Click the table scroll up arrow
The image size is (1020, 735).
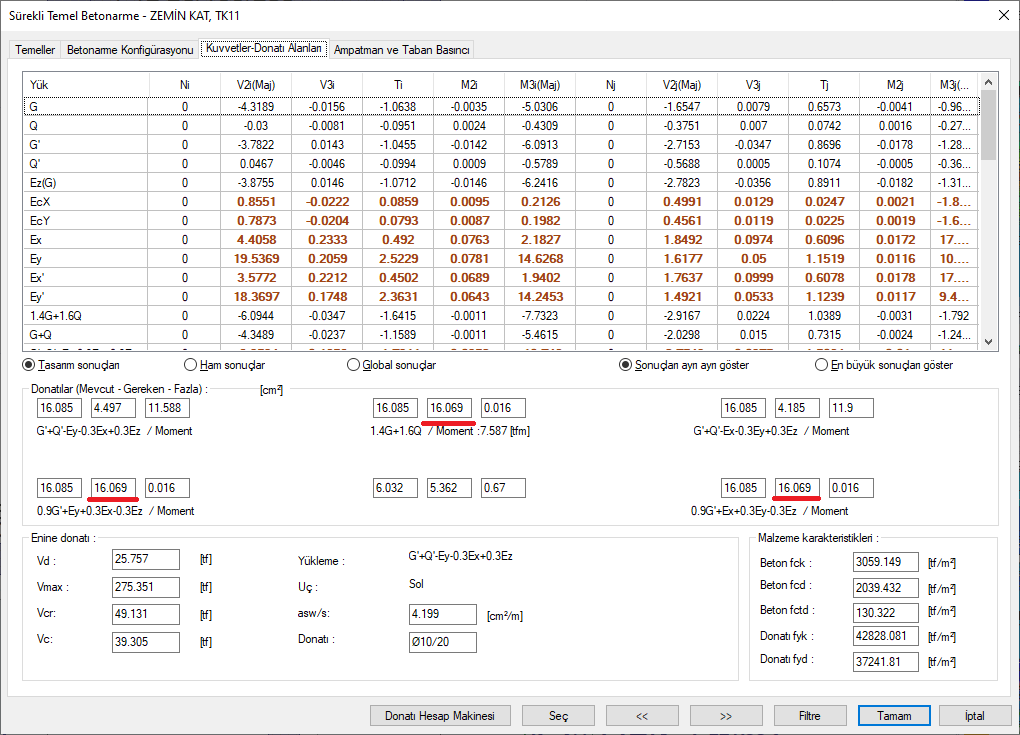pyautogui.click(x=988, y=82)
